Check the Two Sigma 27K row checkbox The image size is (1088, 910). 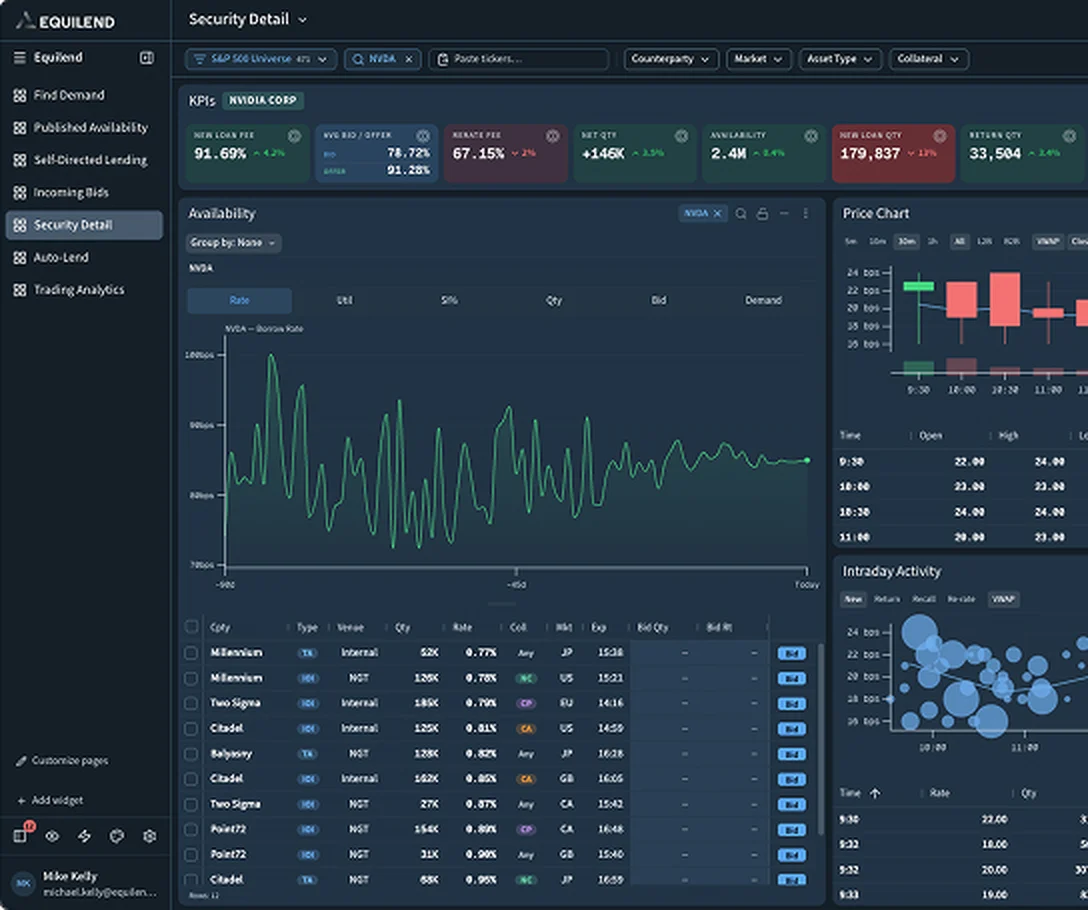pos(191,804)
